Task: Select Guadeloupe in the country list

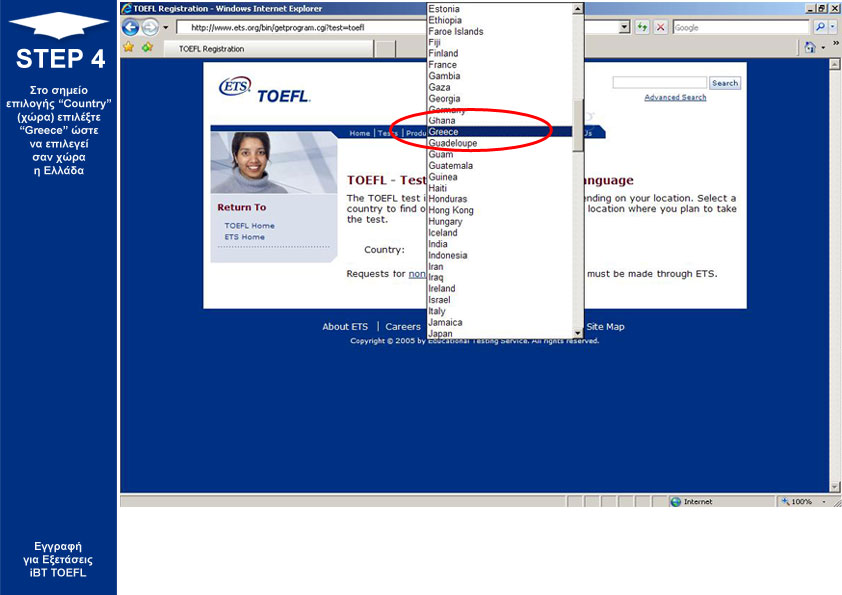Action: 499,143
